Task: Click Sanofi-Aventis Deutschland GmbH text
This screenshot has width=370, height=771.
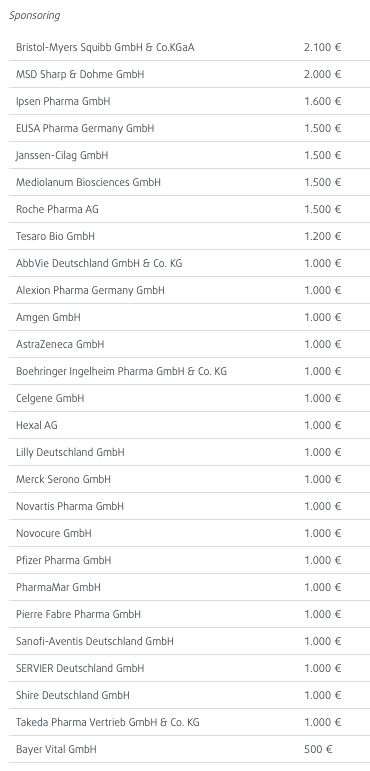Action: 94,642
